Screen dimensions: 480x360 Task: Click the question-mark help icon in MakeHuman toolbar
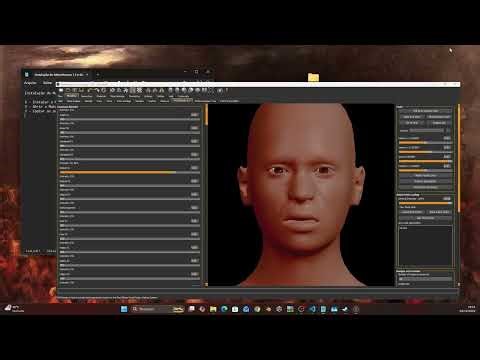click(x=227, y=90)
